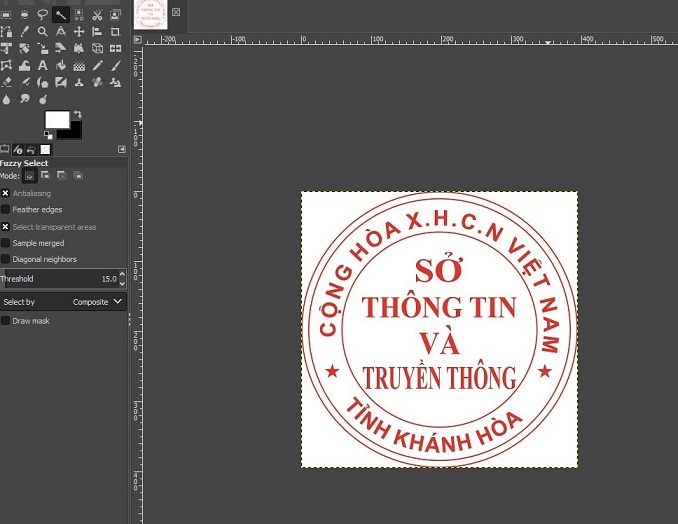678x524 pixels.
Task: Close the open image tab
Action: (176, 12)
